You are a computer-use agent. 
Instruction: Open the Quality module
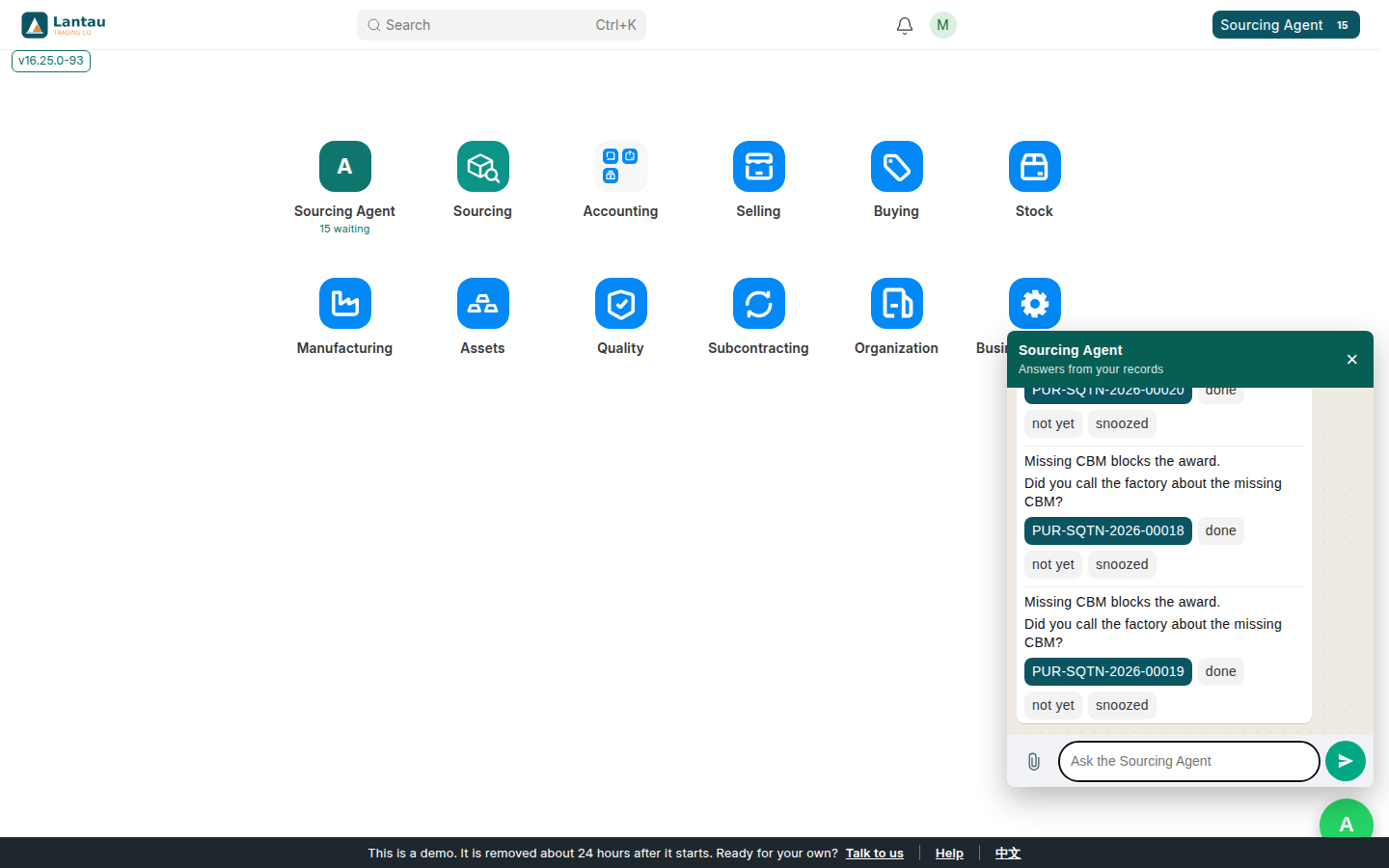pos(620,304)
